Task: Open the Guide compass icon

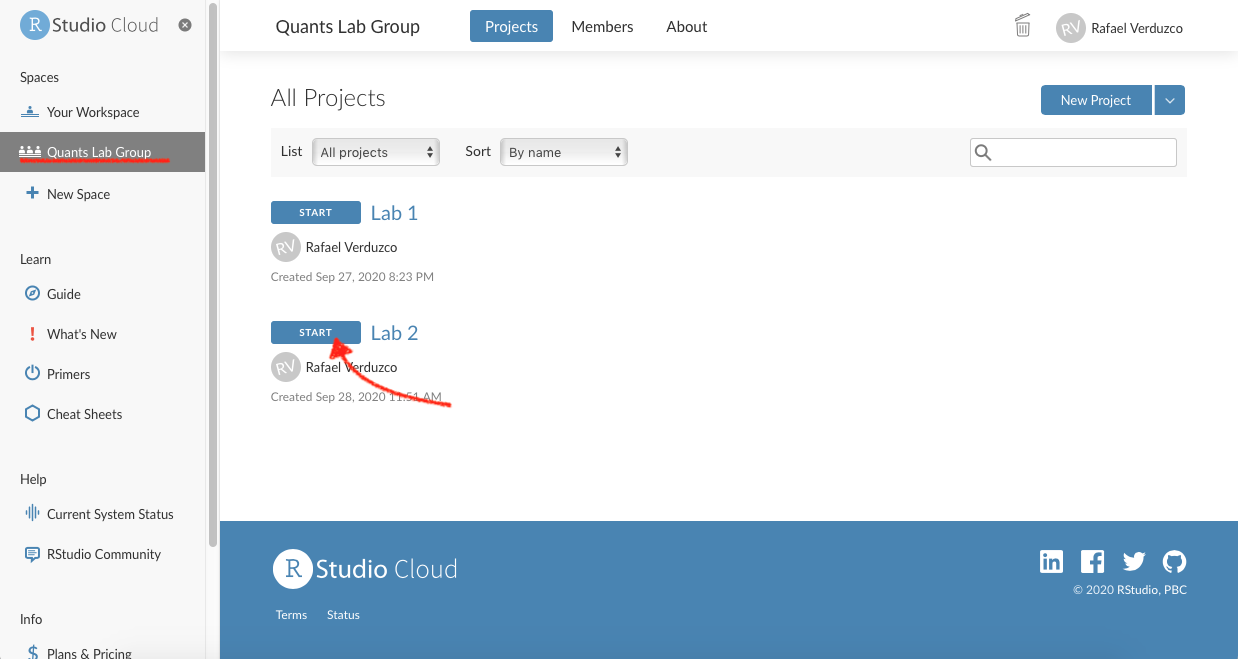Action: coord(32,294)
